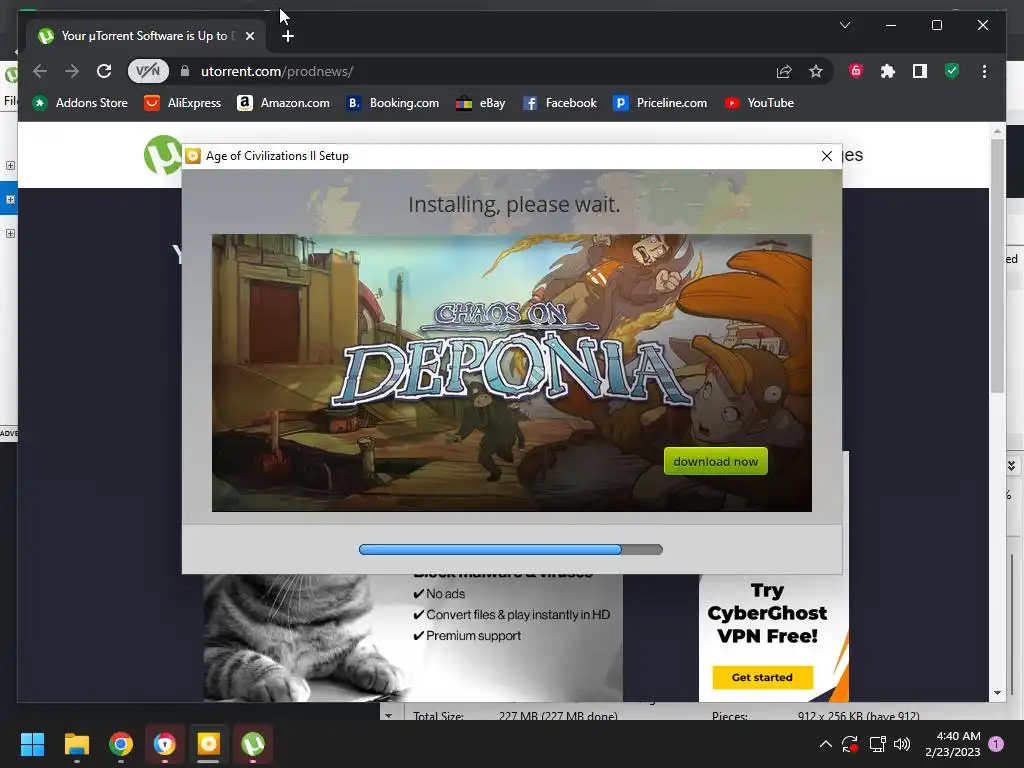Click the vertical scrollbar thumb of webpage
Screen dimensions: 1024x768
[997, 265]
